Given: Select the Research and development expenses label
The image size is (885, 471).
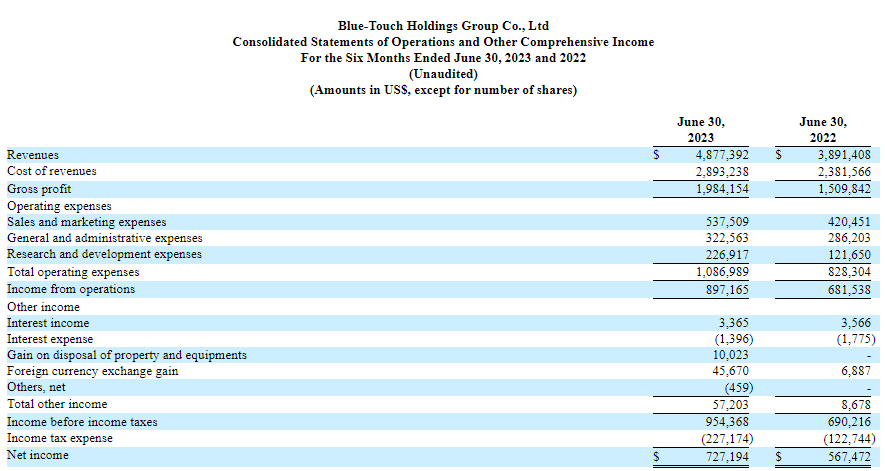Looking at the screenshot, I should click(x=104, y=255).
